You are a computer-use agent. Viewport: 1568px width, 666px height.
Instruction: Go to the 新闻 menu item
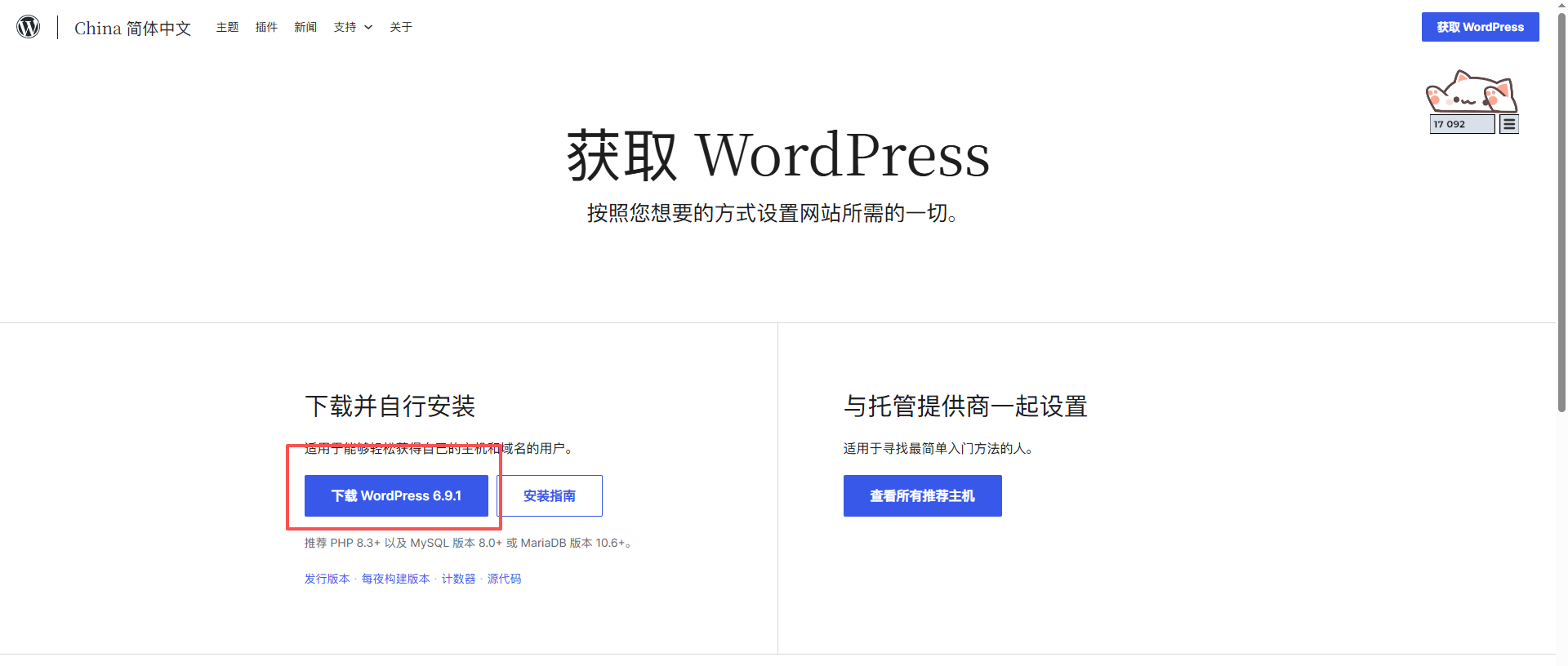(305, 28)
